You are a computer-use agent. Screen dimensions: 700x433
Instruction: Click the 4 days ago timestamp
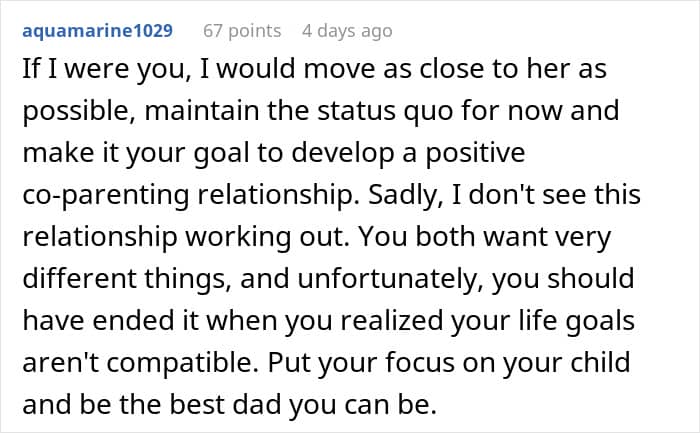tap(347, 31)
